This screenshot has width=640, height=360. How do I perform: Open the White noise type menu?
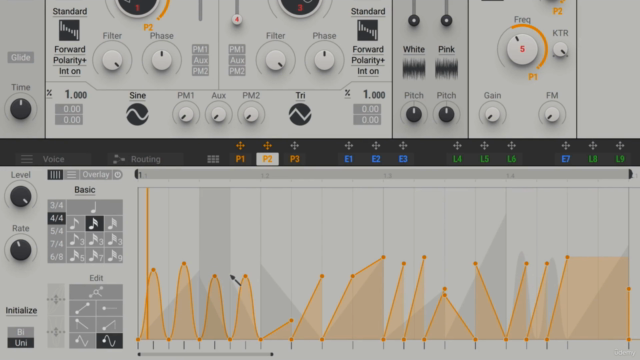coord(413,49)
